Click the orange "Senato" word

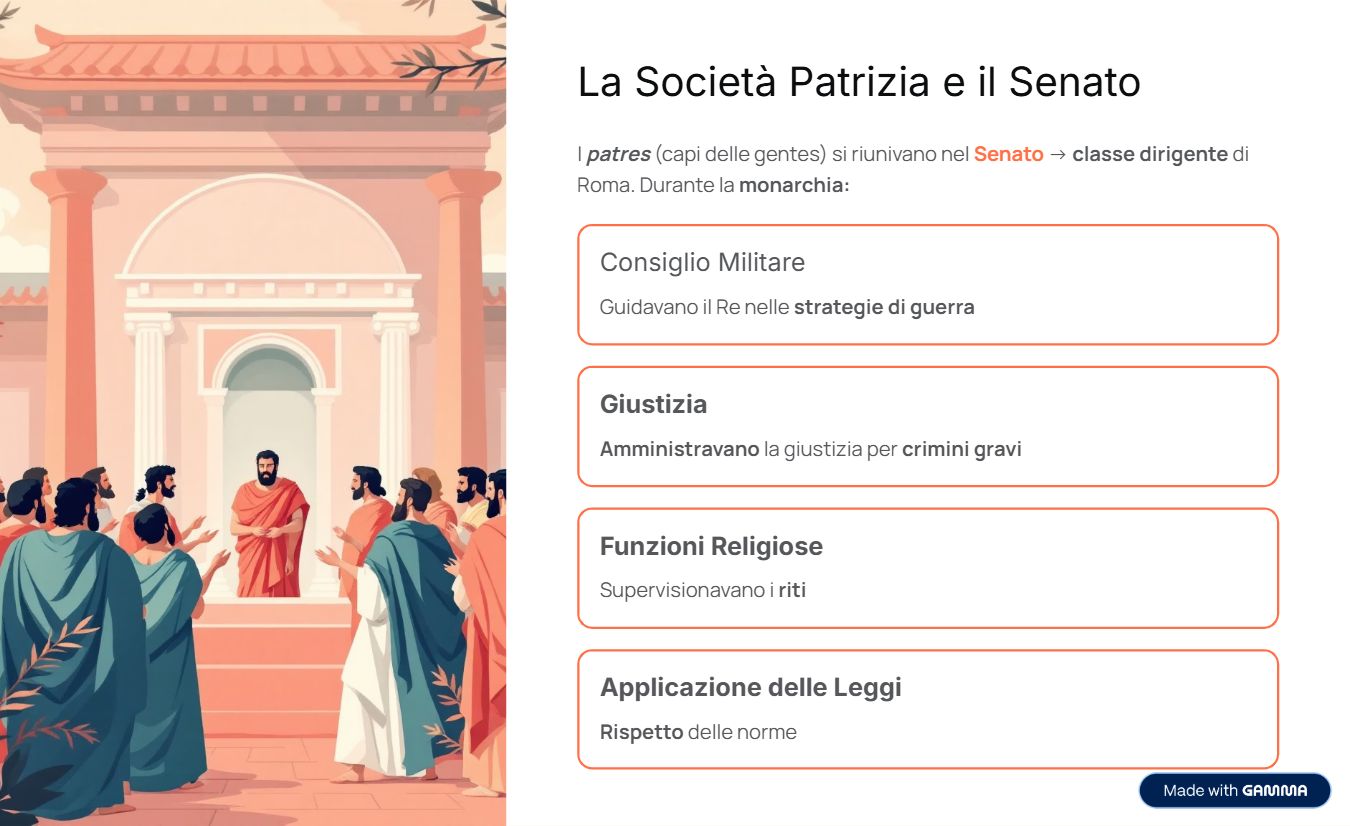click(x=1008, y=154)
